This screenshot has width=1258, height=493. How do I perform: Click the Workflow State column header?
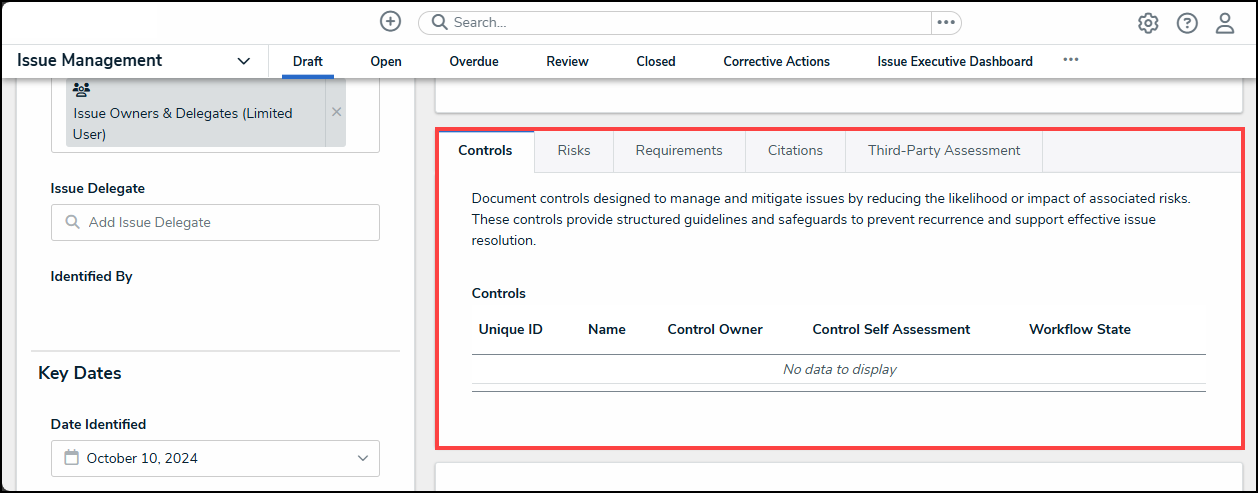1080,329
